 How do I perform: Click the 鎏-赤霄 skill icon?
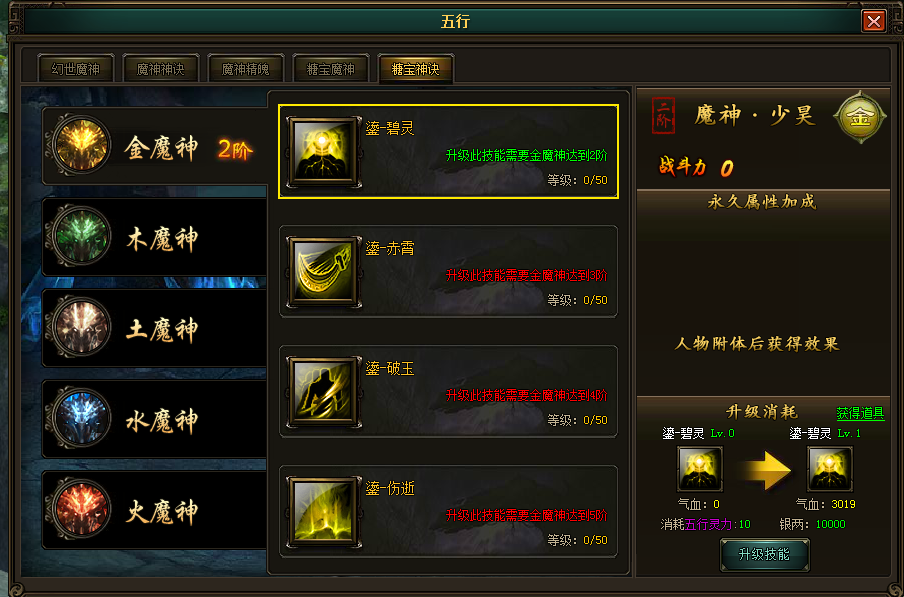(323, 271)
